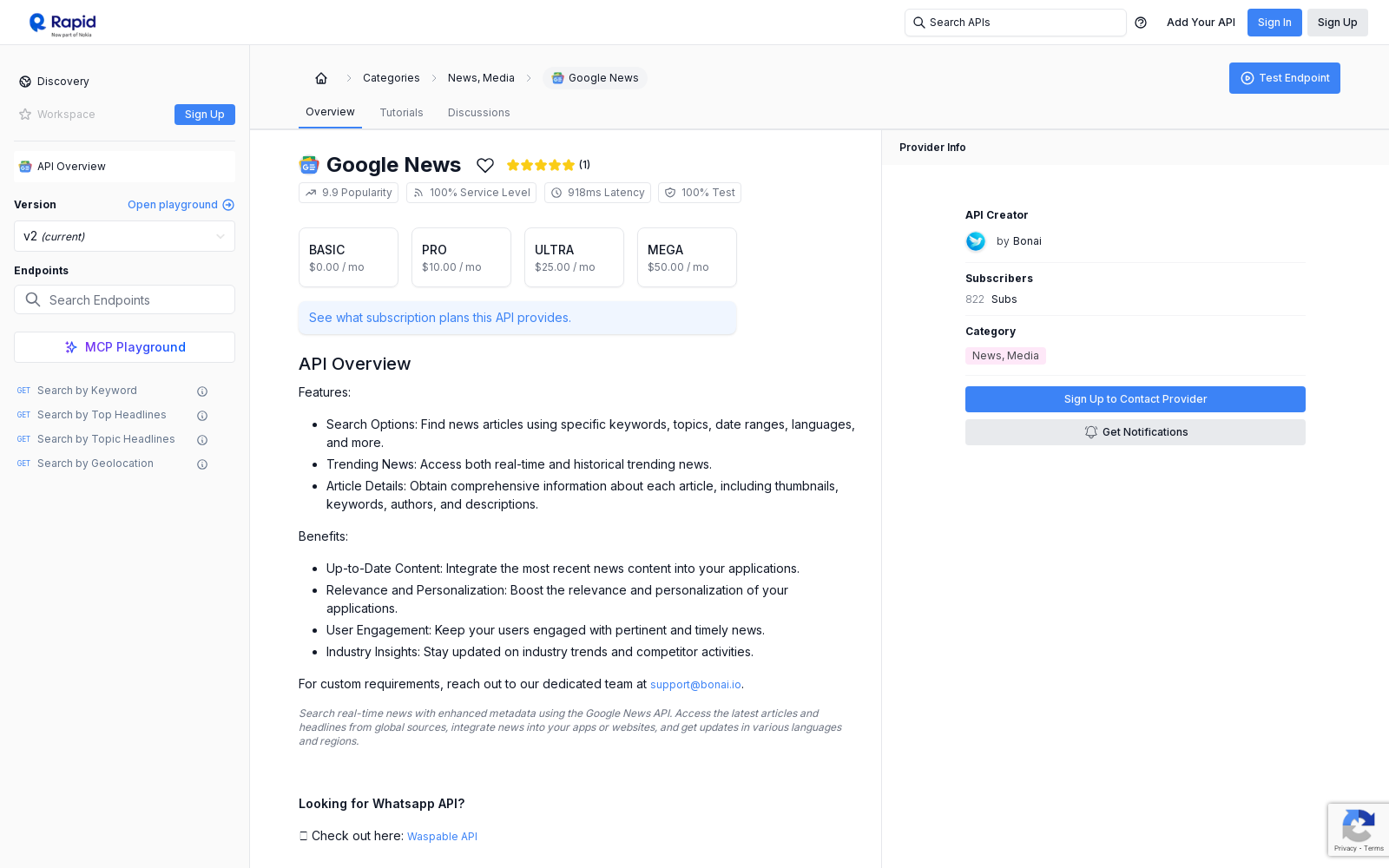Click Add Your API link
This screenshot has width=1389, height=868.
tap(1201, 23)
